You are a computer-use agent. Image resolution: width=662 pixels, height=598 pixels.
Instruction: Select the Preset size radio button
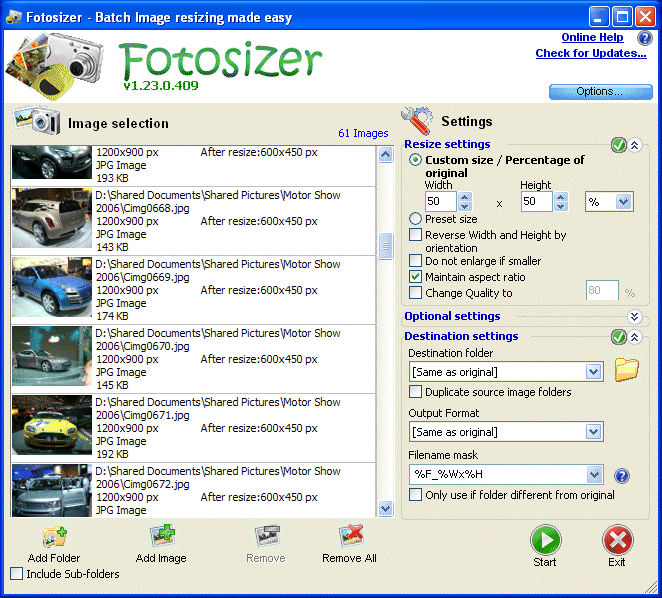[x=416, y=219]
